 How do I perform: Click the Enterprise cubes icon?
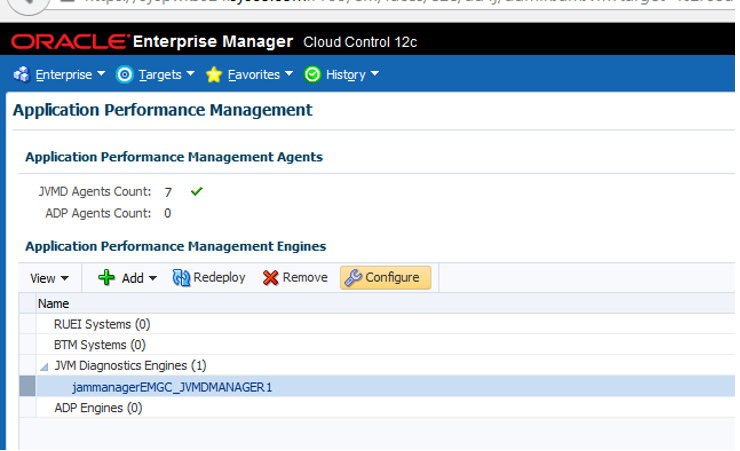(21, 75)
